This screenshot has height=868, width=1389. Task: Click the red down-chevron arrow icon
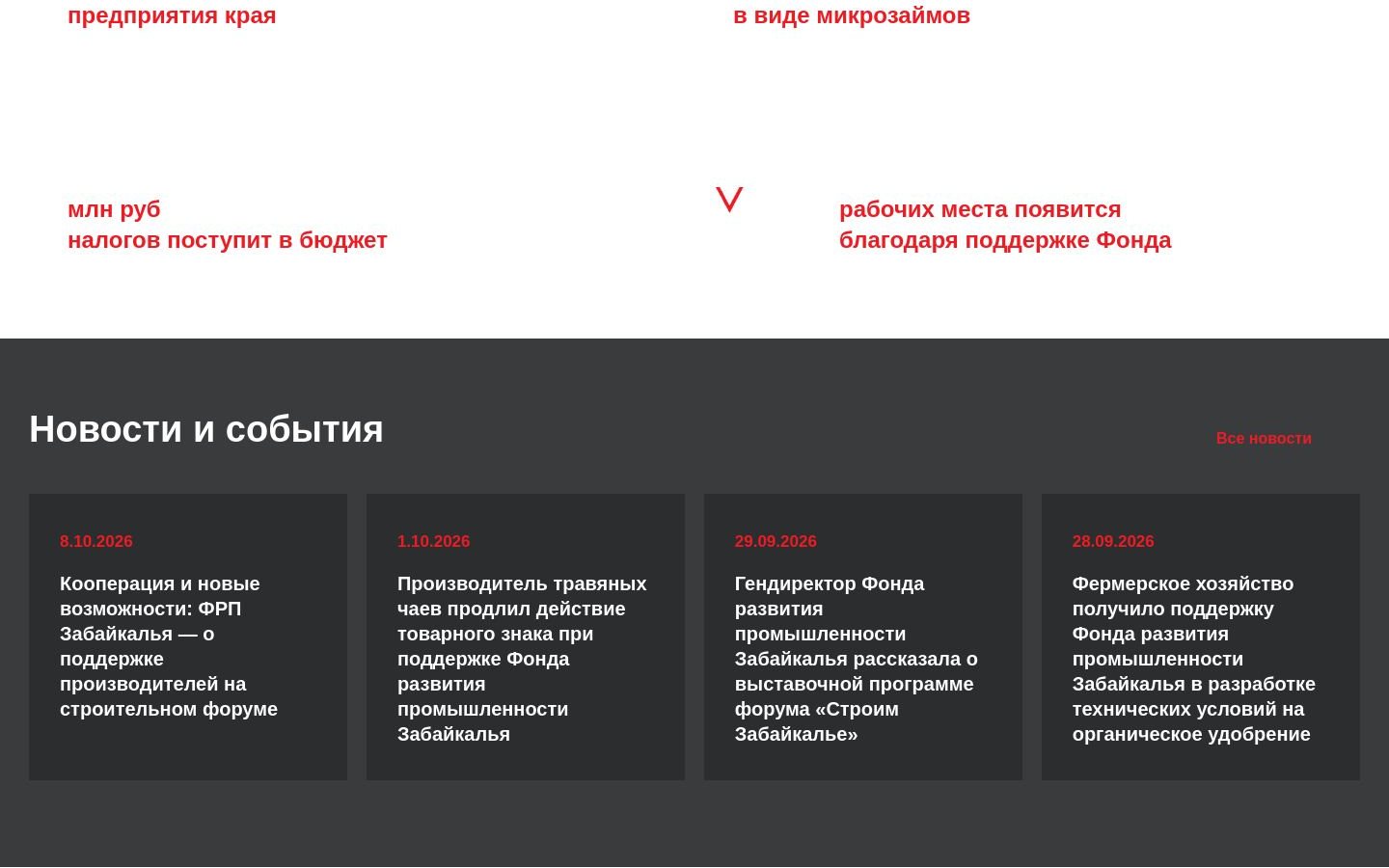[729, 200]
